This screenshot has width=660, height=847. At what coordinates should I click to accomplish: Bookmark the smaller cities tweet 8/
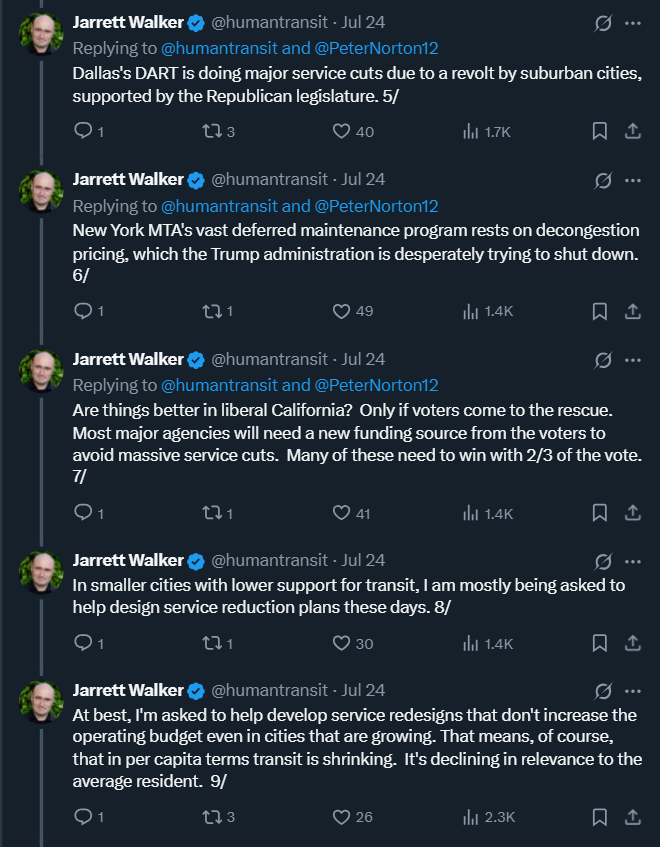point(599,644)
